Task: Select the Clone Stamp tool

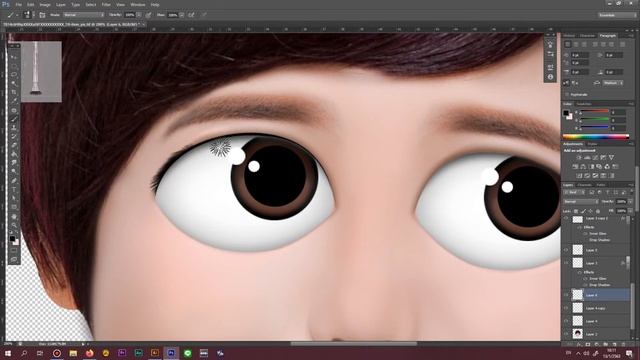Action: pyautogui.click(x=14, y=127)
